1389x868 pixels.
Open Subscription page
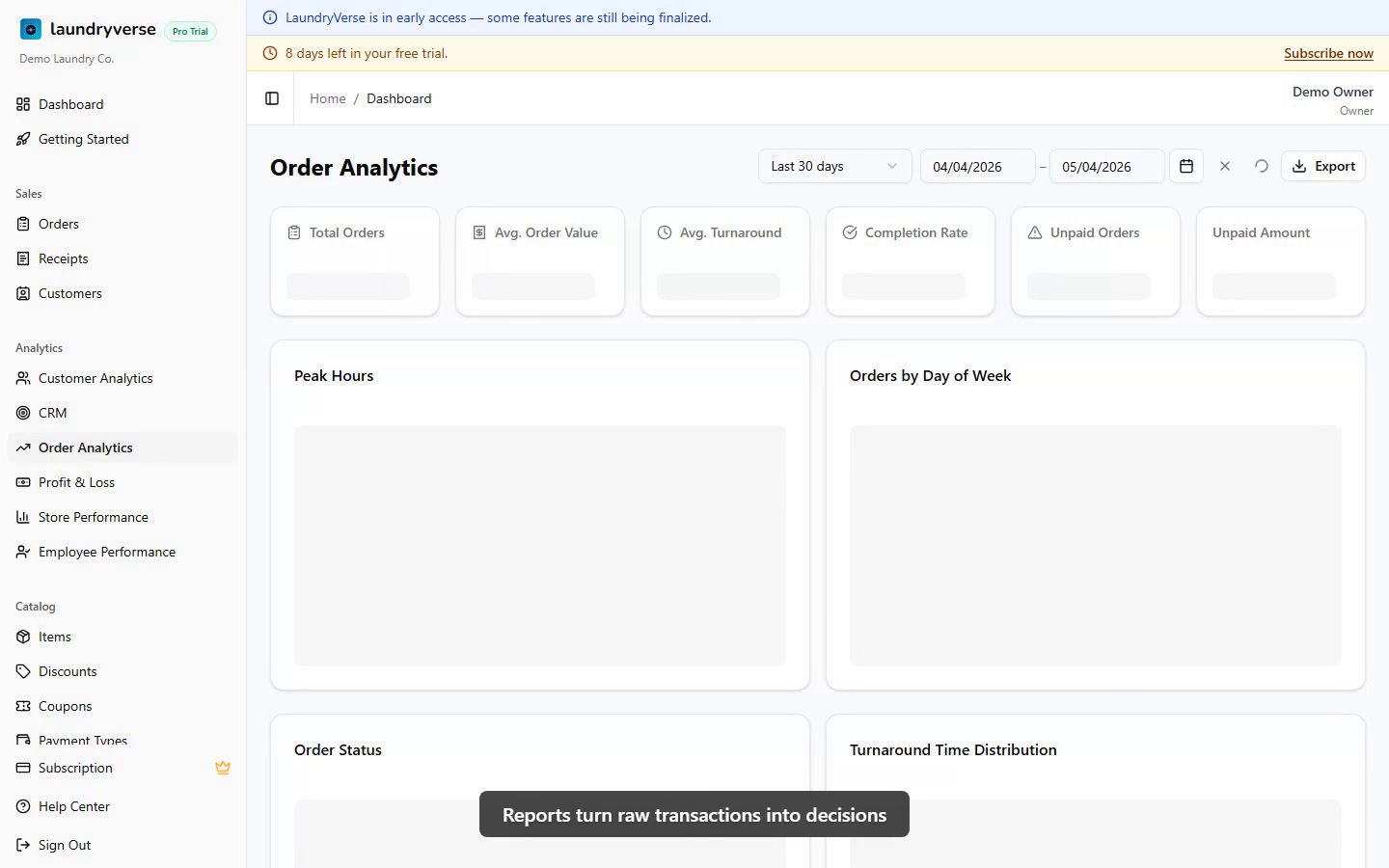click(123, 768)
